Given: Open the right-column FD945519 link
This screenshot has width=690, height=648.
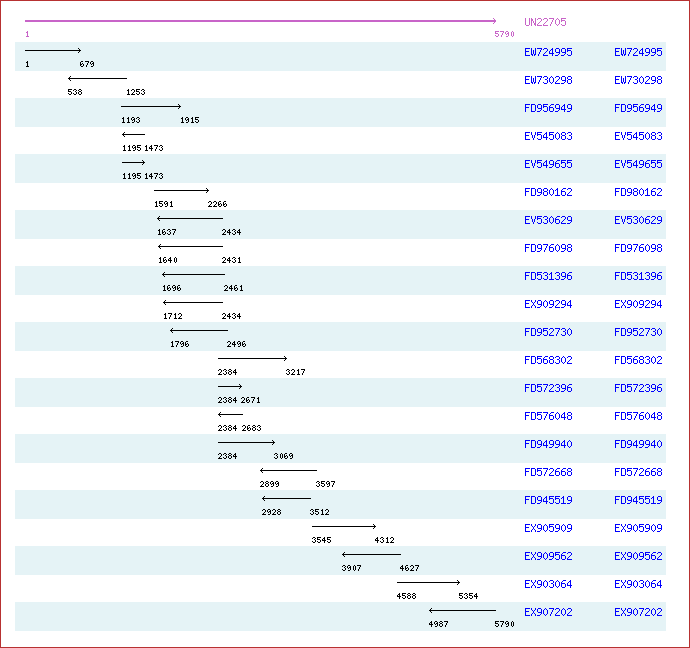Looking at the screenshot, I should pos(638,500).
